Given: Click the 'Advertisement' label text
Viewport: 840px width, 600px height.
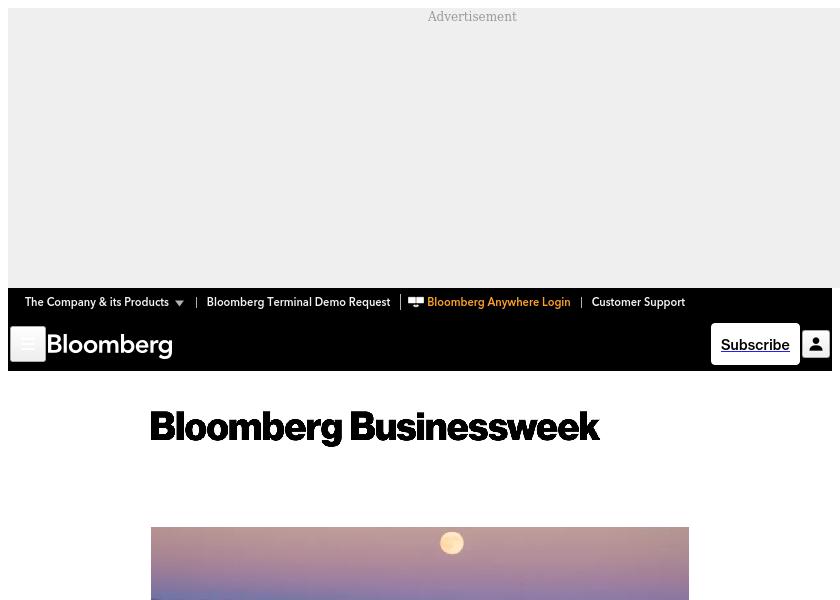Looking at the screenshot, I should 472,17.
